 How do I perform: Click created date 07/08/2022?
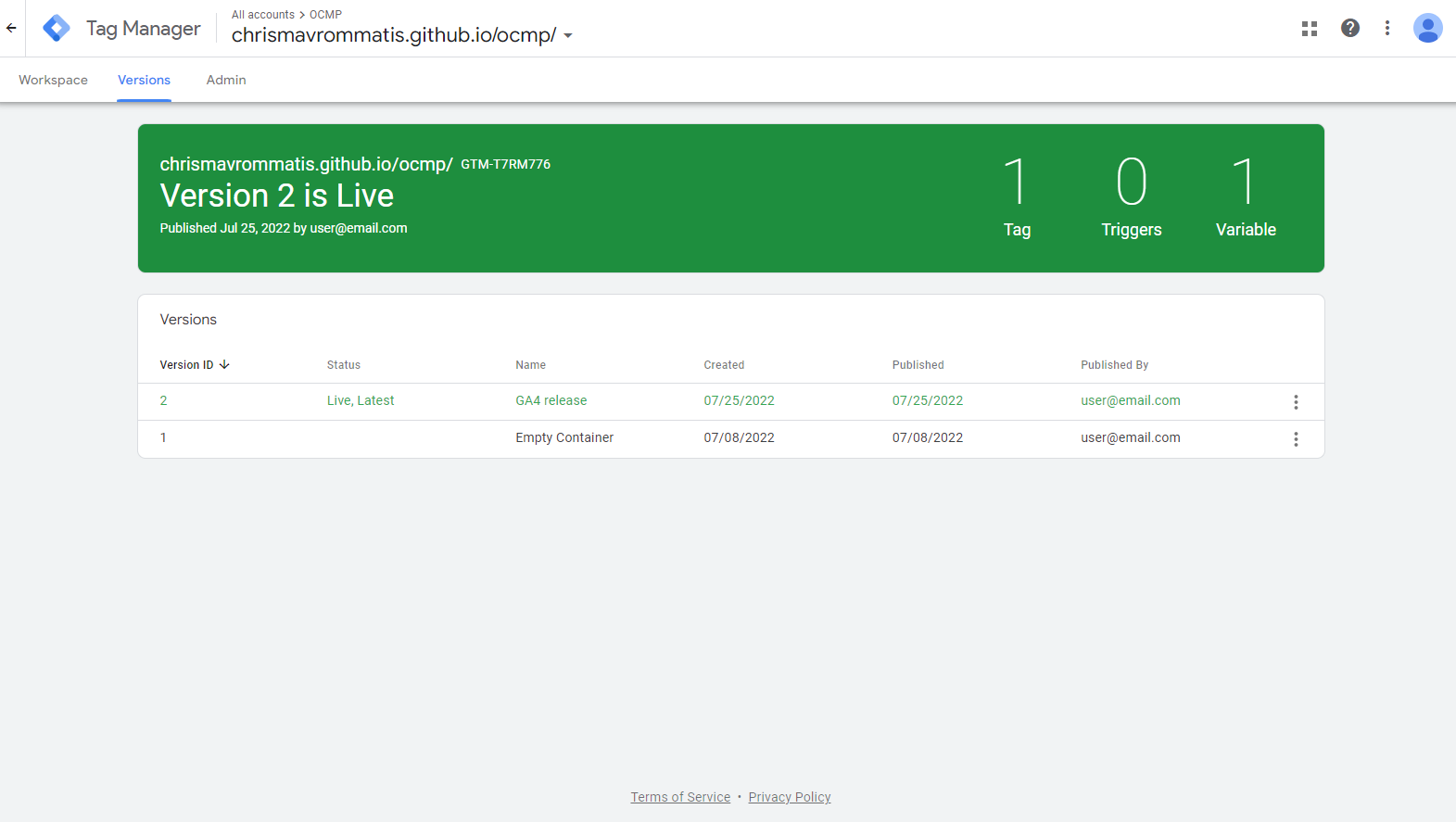[739, 437]
